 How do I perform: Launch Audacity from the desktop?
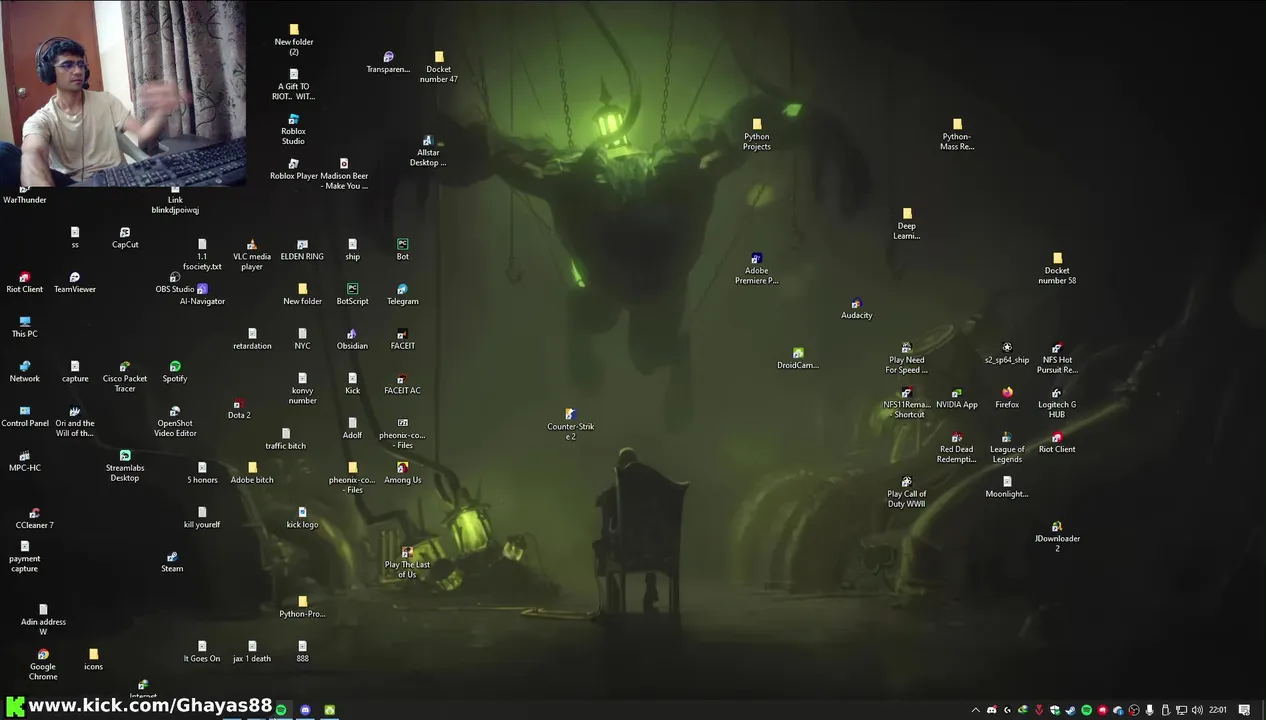[x=856, y=308]
